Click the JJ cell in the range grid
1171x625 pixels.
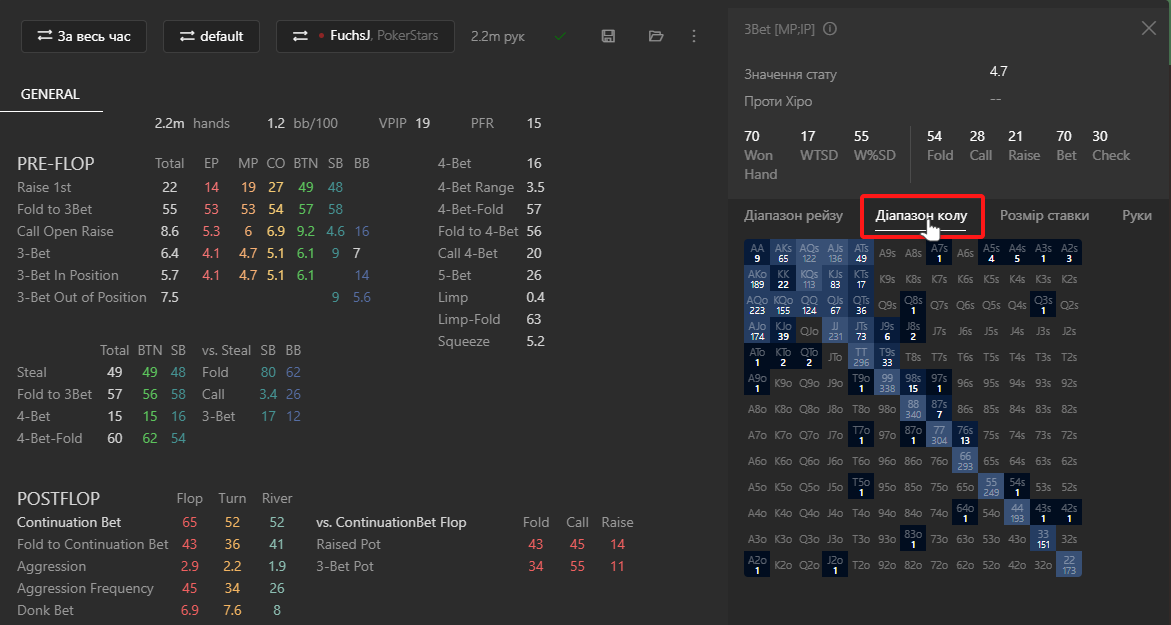pyautogui.click(x=836, y=331)
